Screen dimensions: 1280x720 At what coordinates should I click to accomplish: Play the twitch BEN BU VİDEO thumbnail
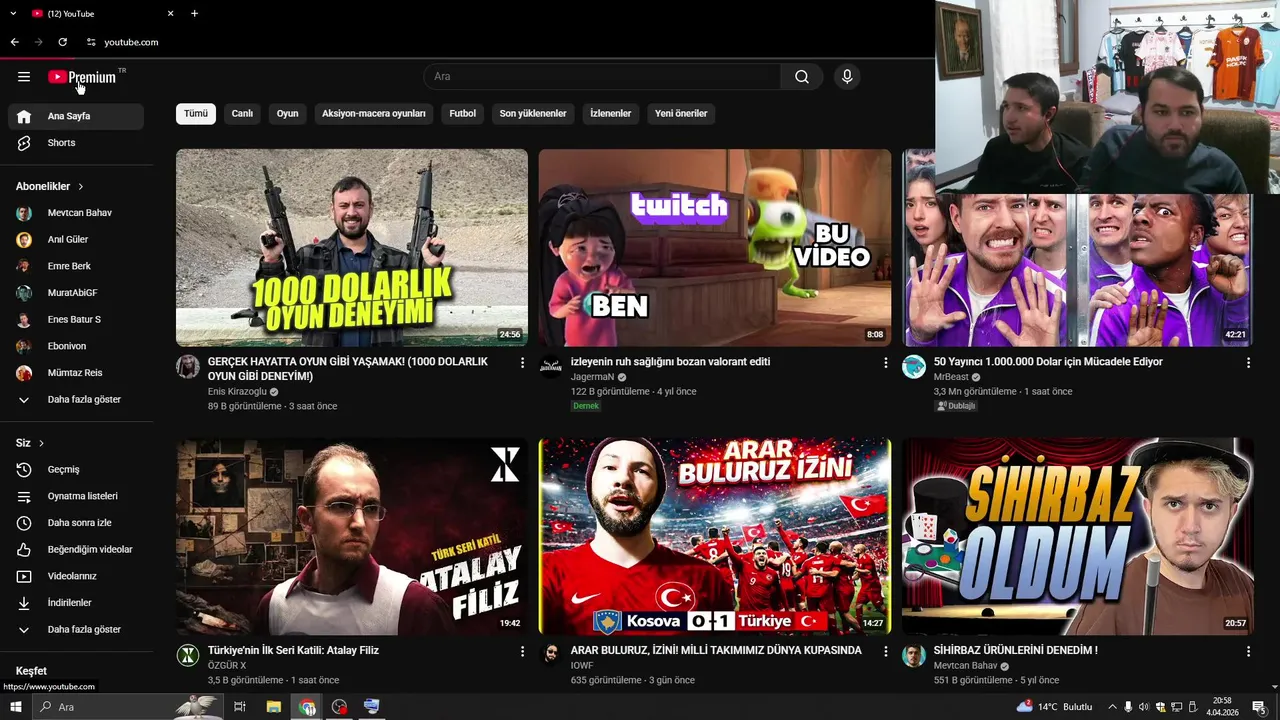(715, 248)
